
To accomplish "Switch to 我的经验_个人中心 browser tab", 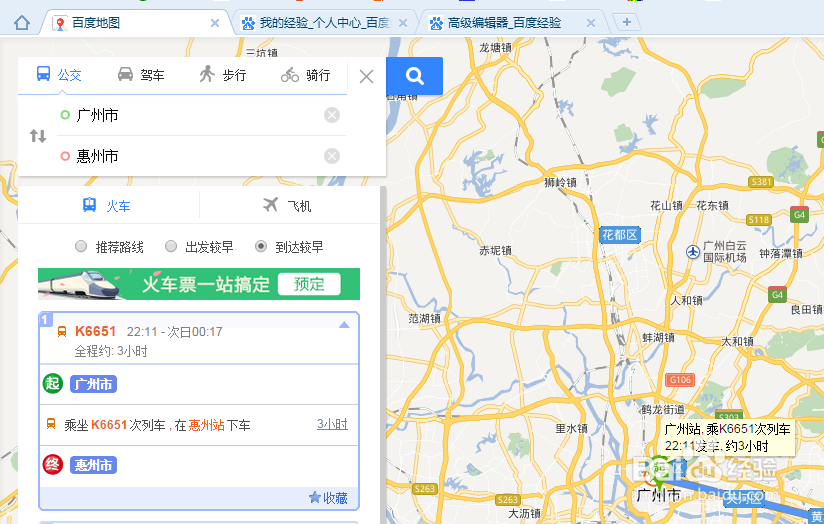I will coord(325,23).
